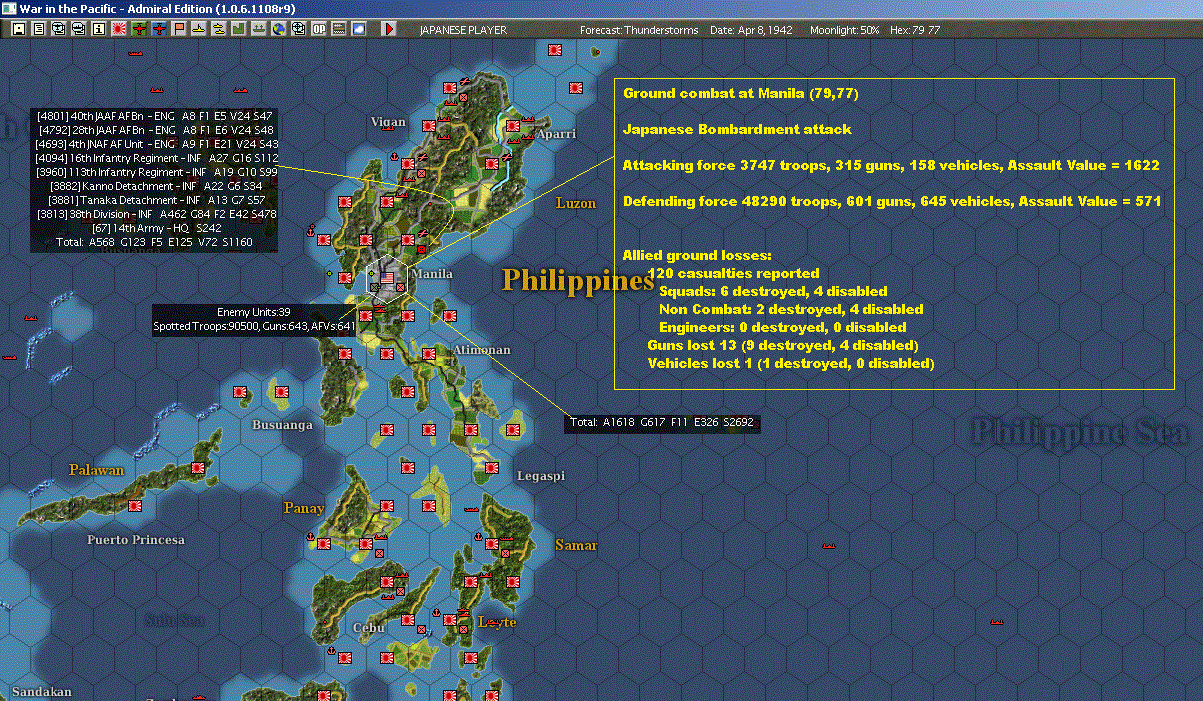Click the orange flag toolbar icon
Screen dimensions: 1203x701
179,29
